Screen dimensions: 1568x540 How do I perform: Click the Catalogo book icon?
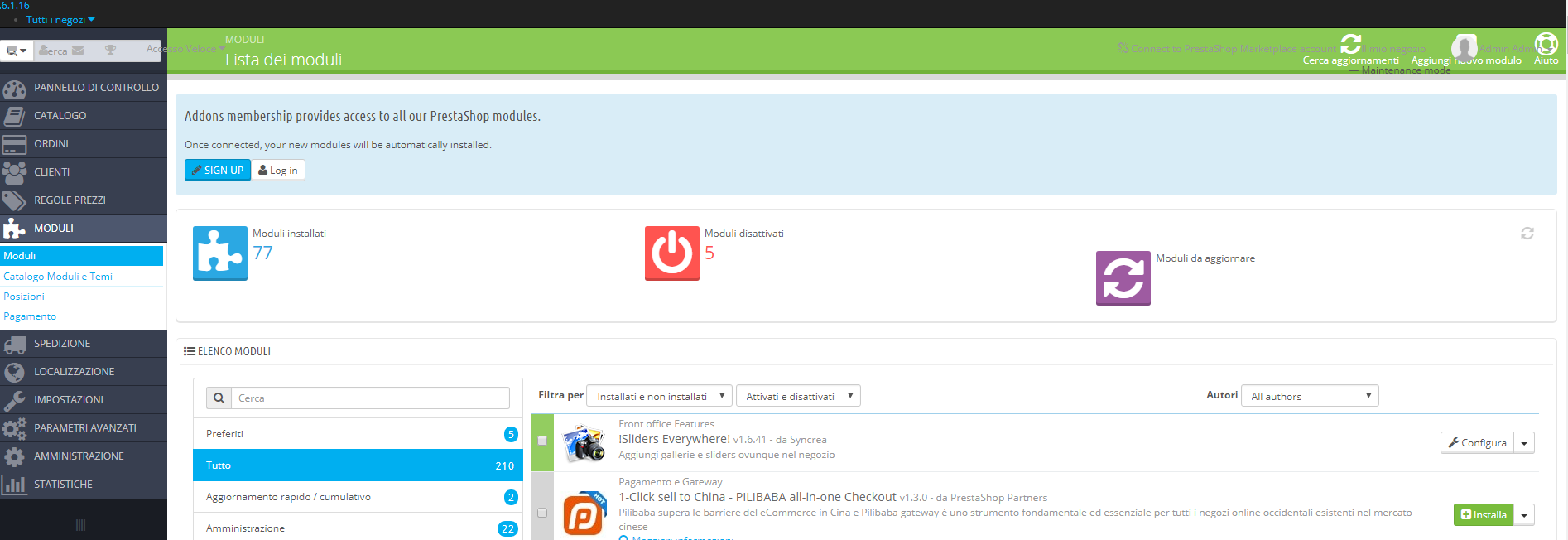pyautogui.click(x=14, y=116)
